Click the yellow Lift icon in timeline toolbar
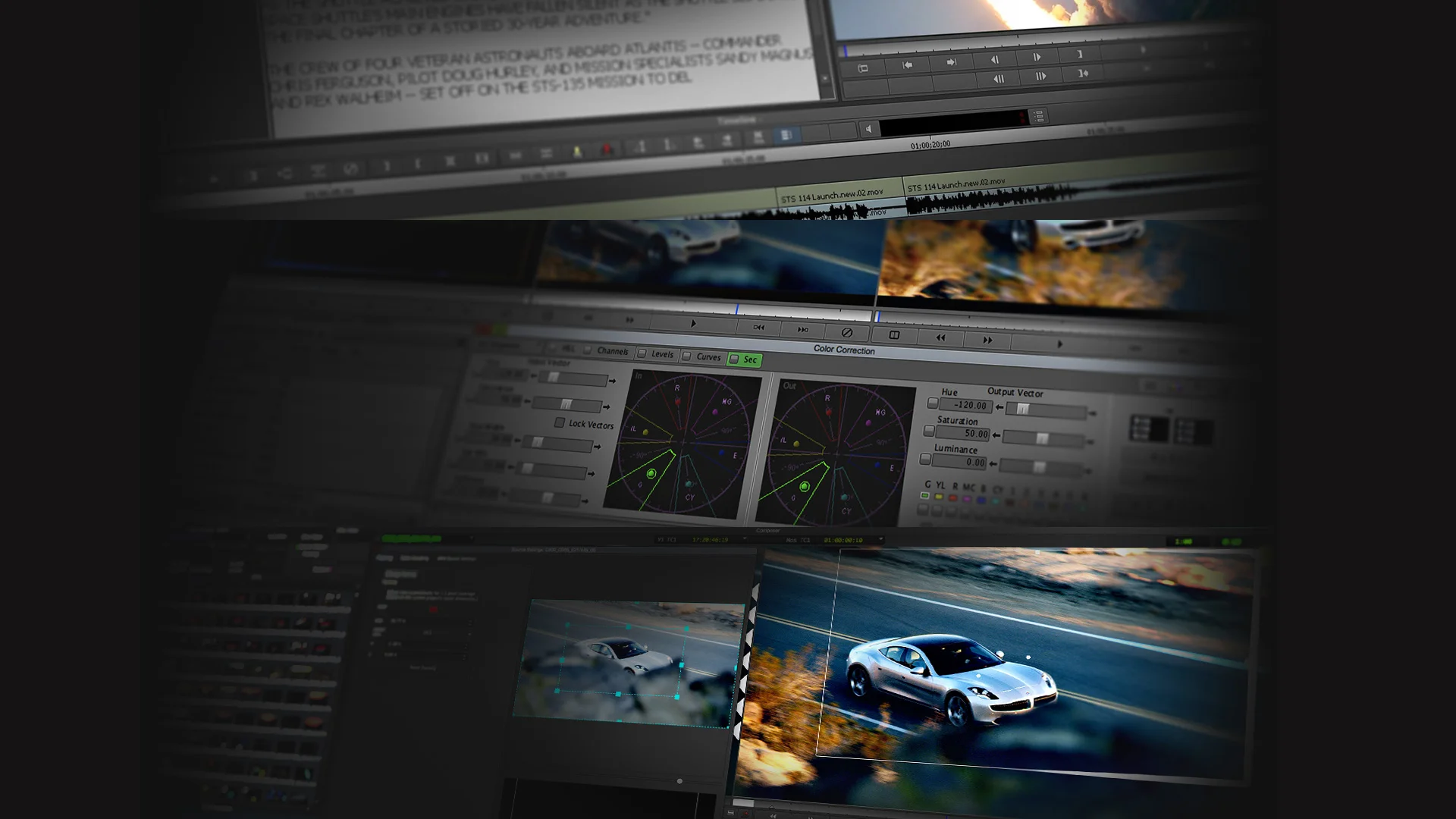This screenshot has height=819, width=1456. [577, 152]
